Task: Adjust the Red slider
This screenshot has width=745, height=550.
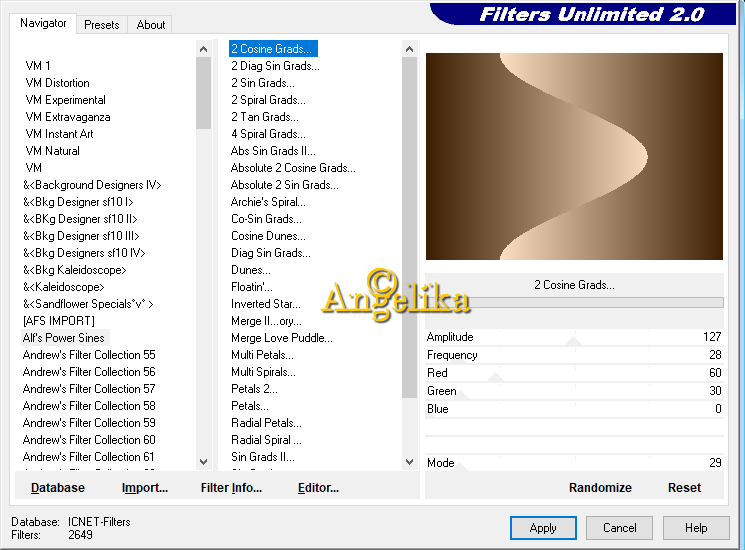Action: (x=574, y=373)
